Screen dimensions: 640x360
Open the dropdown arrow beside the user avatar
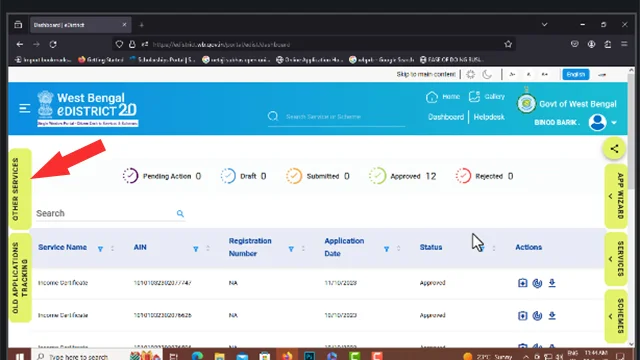613,122
